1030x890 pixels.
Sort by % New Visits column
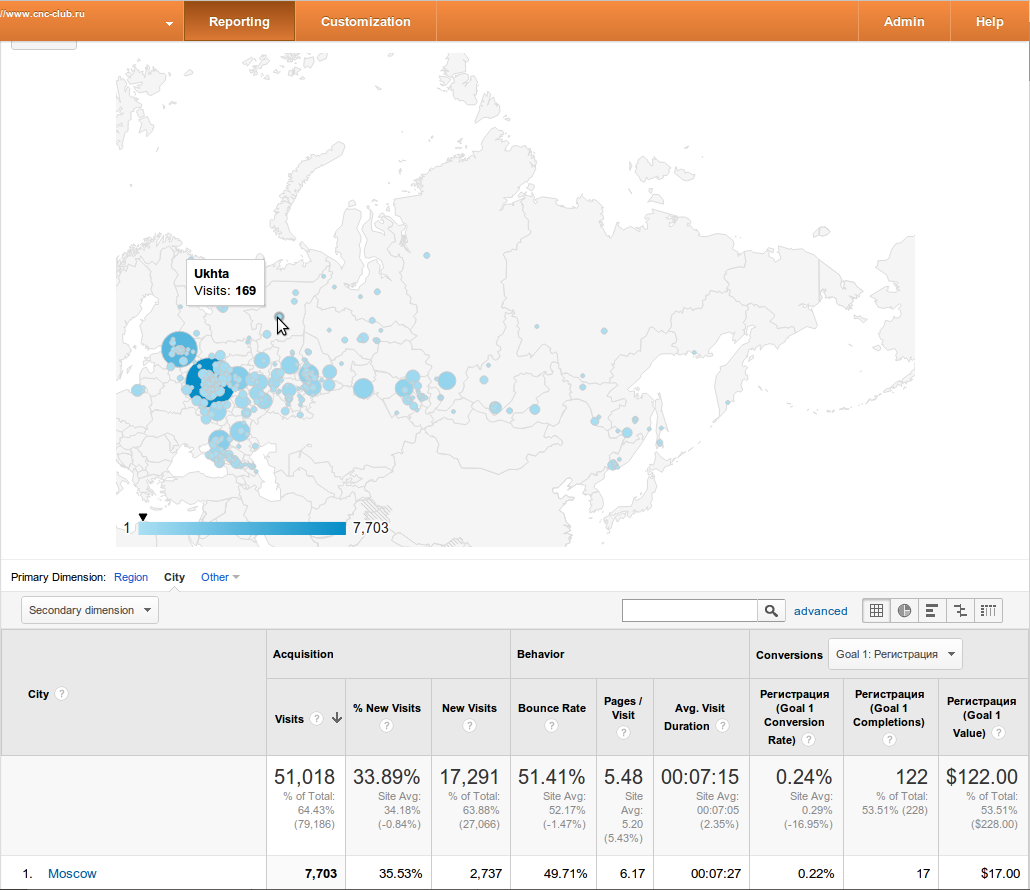click(x=387, y=708)
